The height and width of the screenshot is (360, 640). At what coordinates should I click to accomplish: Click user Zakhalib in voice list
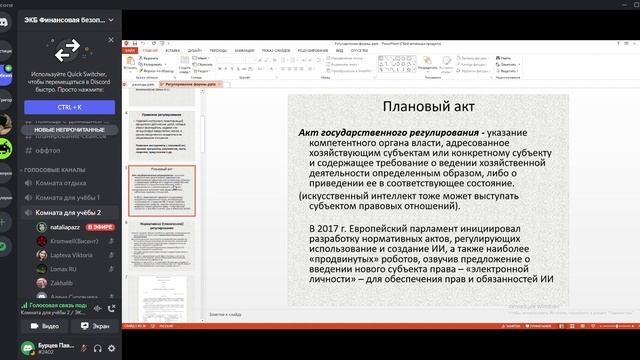coord(61,283)
